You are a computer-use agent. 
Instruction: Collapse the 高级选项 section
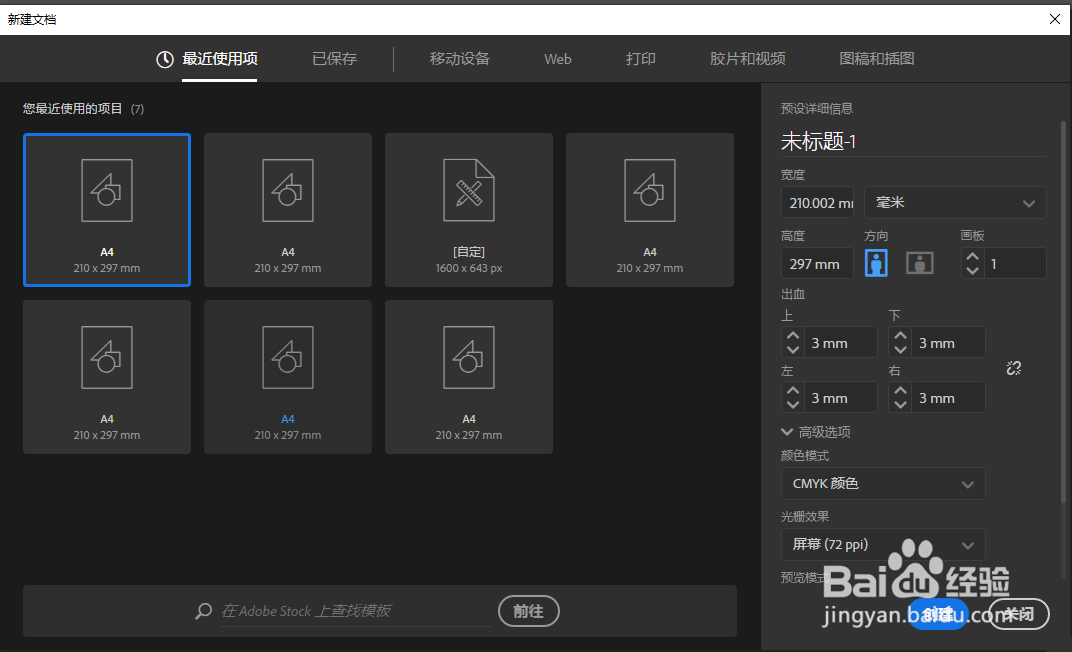[817, 431]
